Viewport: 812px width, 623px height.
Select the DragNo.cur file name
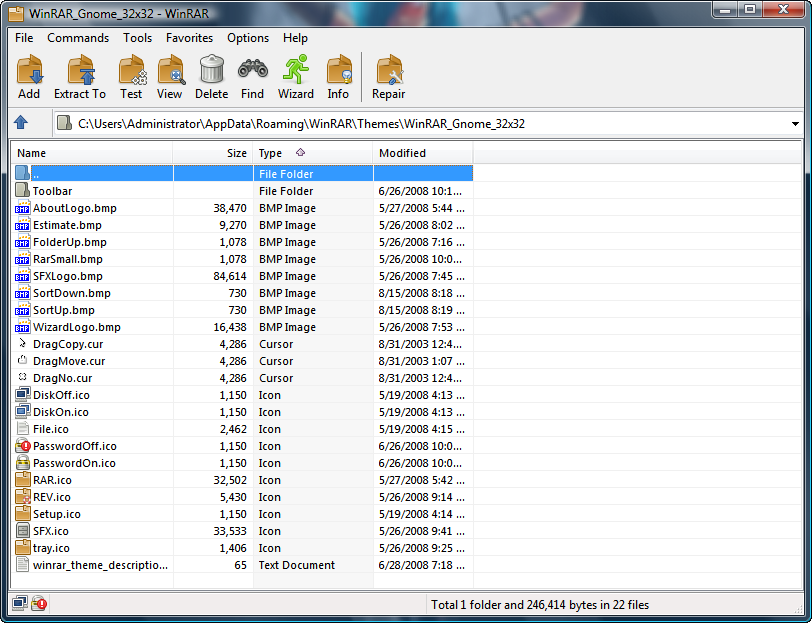tap(63, 379)
